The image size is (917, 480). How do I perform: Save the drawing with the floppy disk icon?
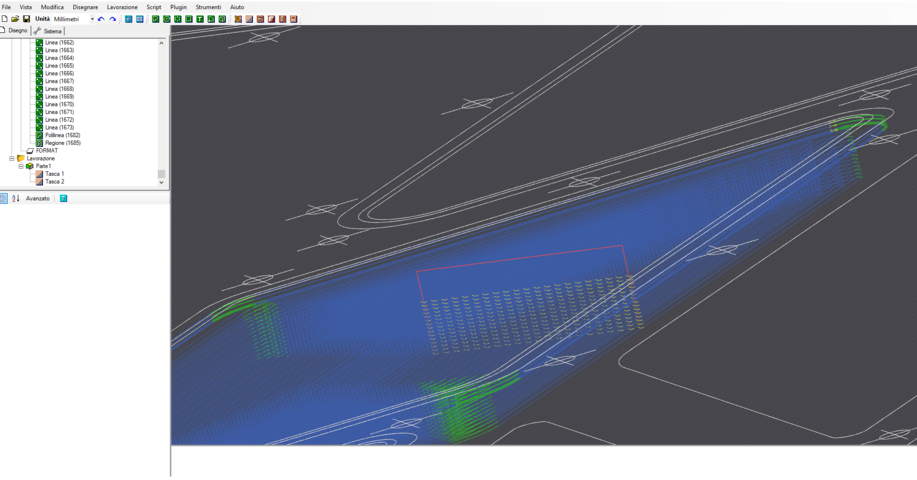(x=26, y=19)
